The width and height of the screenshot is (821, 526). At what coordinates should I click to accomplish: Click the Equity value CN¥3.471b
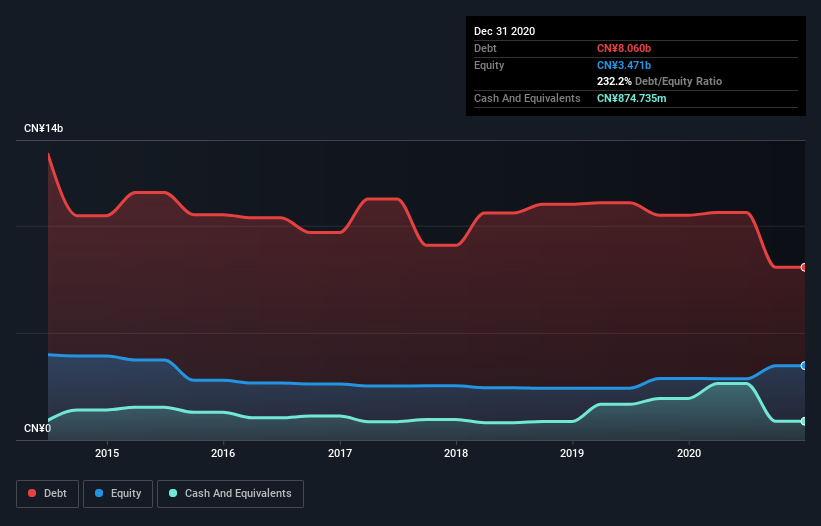tap(624, 65)
